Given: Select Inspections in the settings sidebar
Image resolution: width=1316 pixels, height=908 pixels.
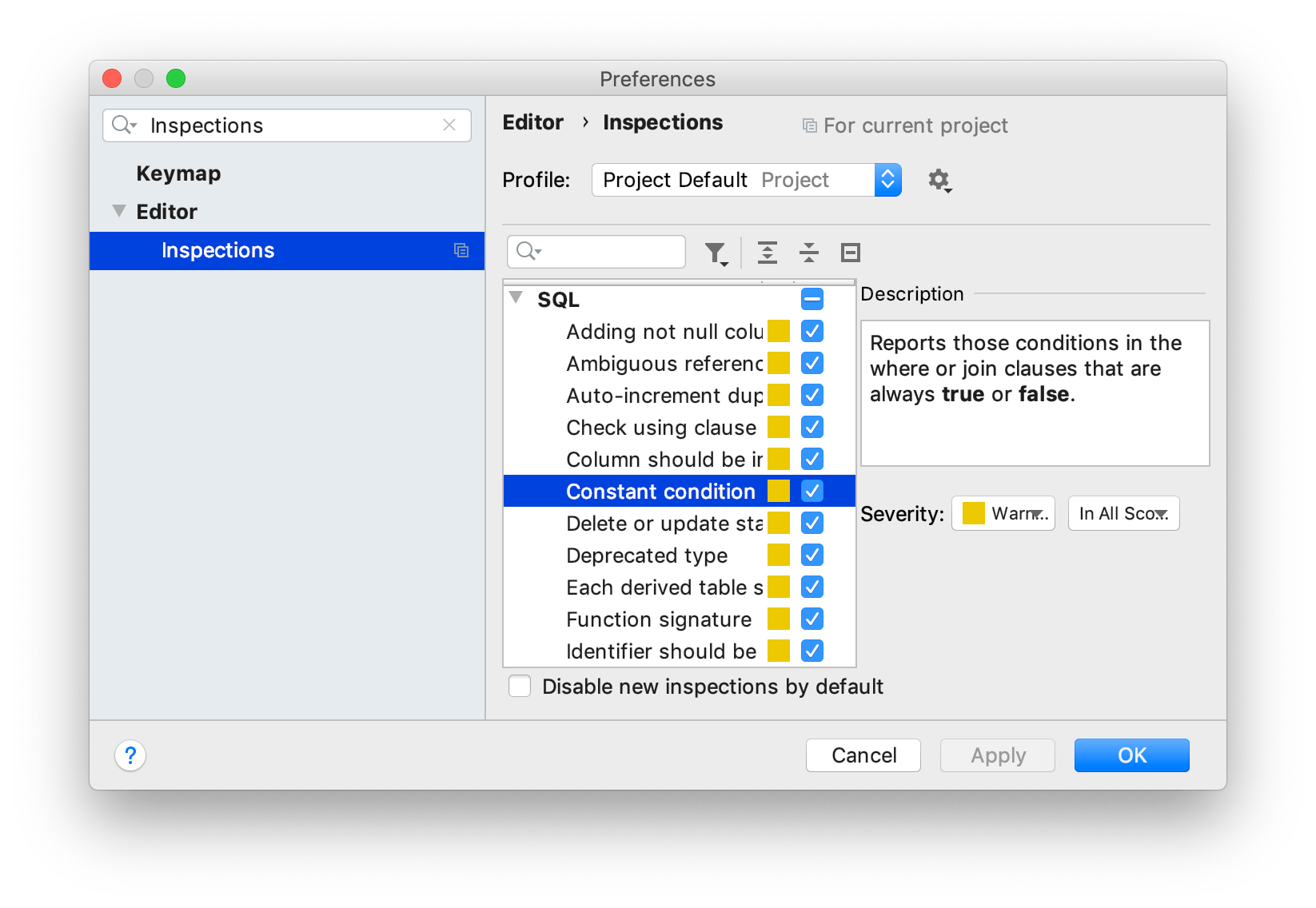Looking at the screenshot, I should click(217, 250).
